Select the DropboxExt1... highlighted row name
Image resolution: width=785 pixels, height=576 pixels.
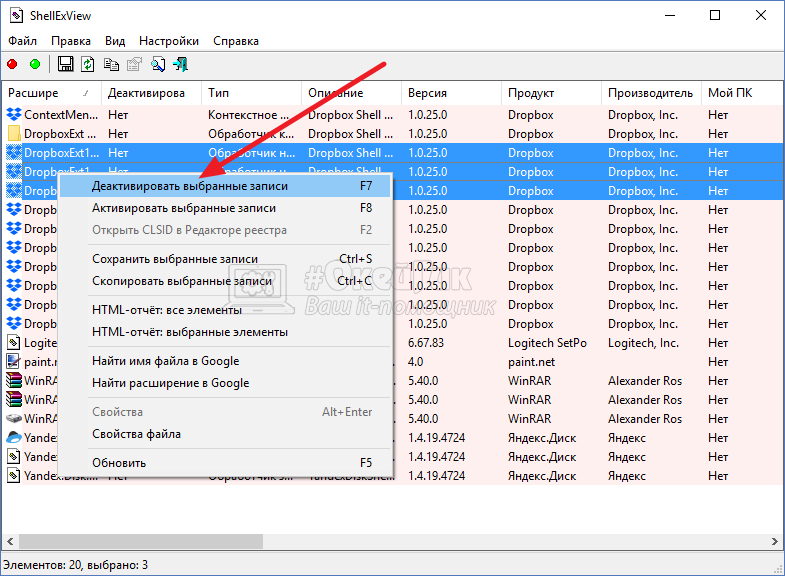coord(62,153)
